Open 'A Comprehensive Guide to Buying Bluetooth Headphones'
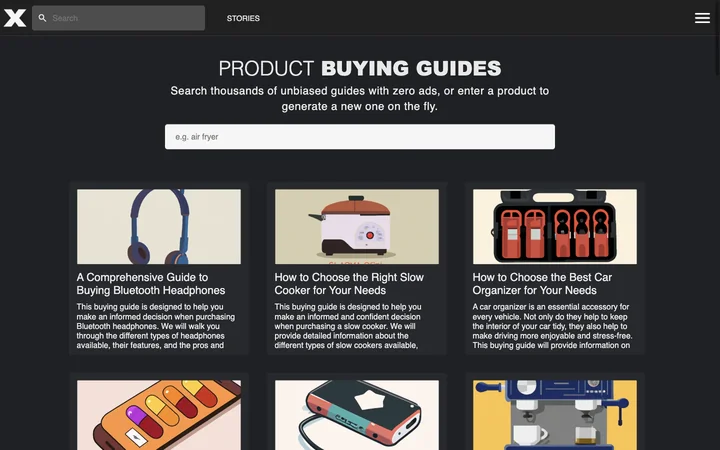720x450 pixels. 151,284
